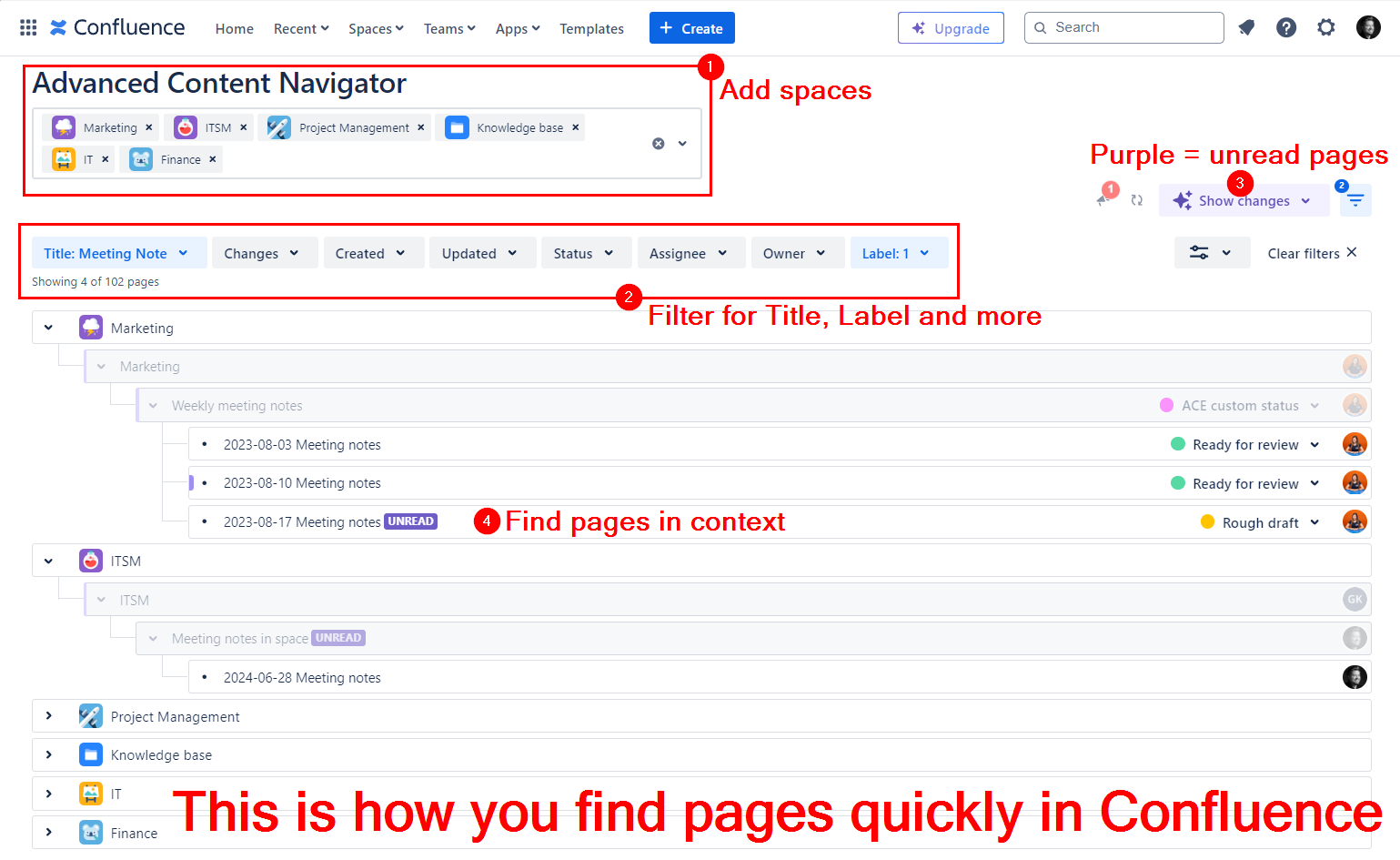The width and height of the screenshot is (1400, 860).
Task: Collapse the ITSM home page node
Action: tap(101, 601)
